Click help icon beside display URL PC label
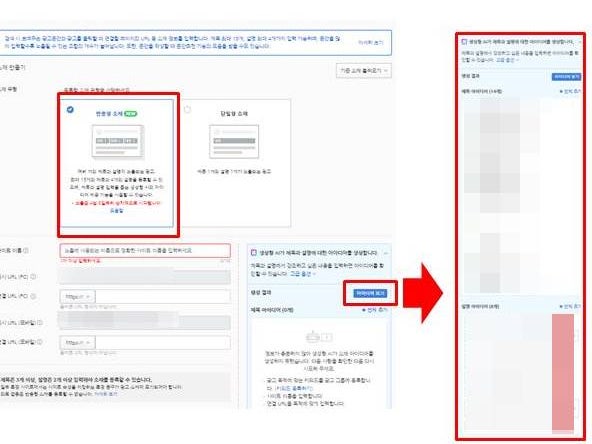 point(33,277)
